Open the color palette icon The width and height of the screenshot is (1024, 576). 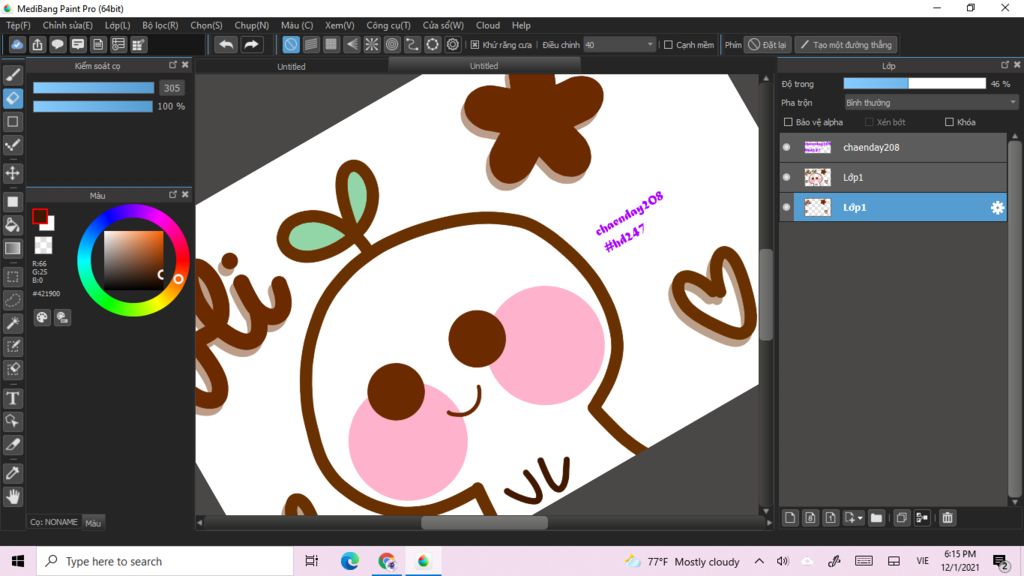[42, 317]
